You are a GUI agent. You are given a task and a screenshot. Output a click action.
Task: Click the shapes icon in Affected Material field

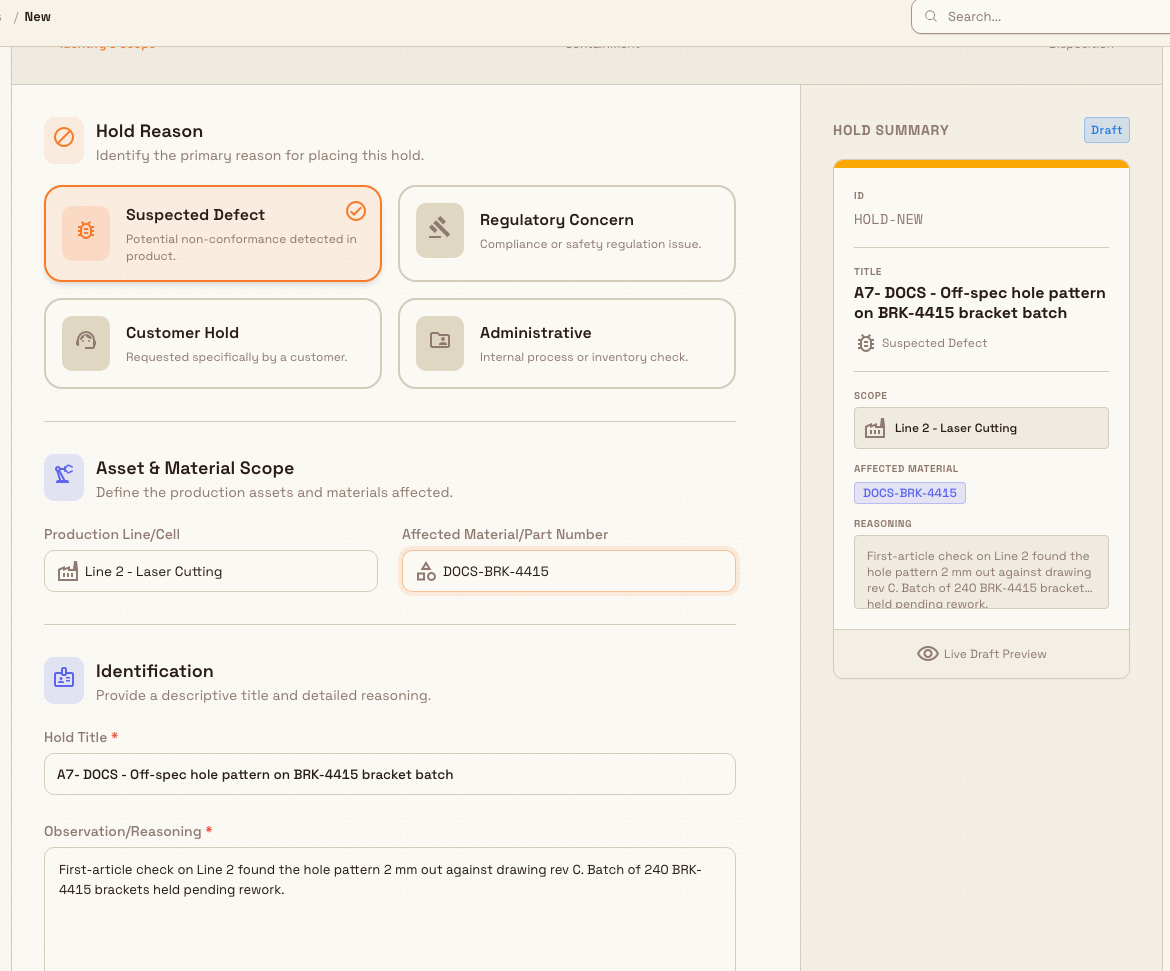pos(426,572)
